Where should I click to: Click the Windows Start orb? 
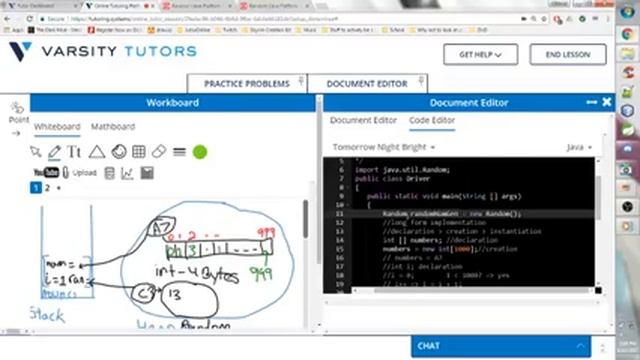[627, 11]
